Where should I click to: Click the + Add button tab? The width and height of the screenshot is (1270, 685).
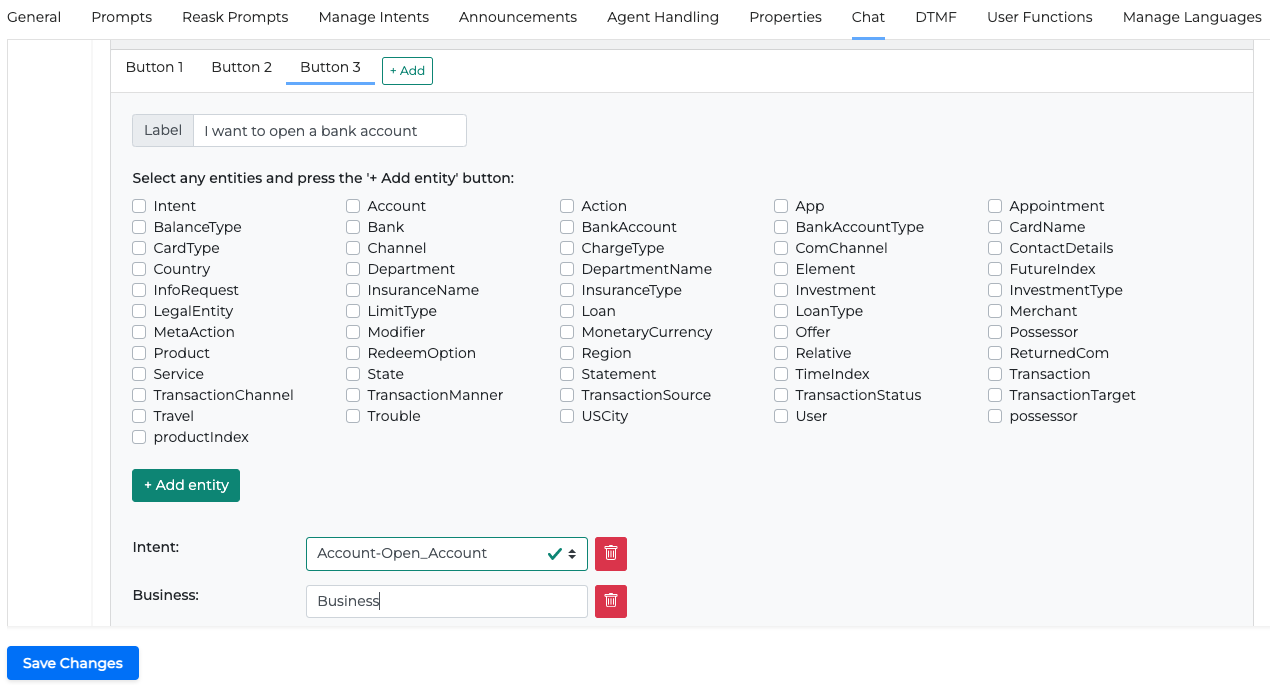click(407, 71)
